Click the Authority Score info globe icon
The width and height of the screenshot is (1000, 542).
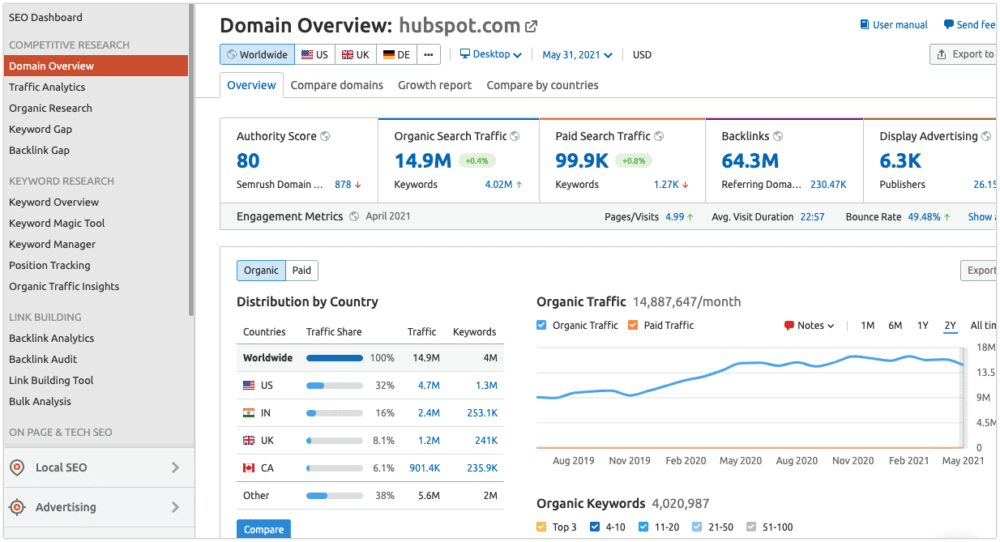(x=325, y=136)
